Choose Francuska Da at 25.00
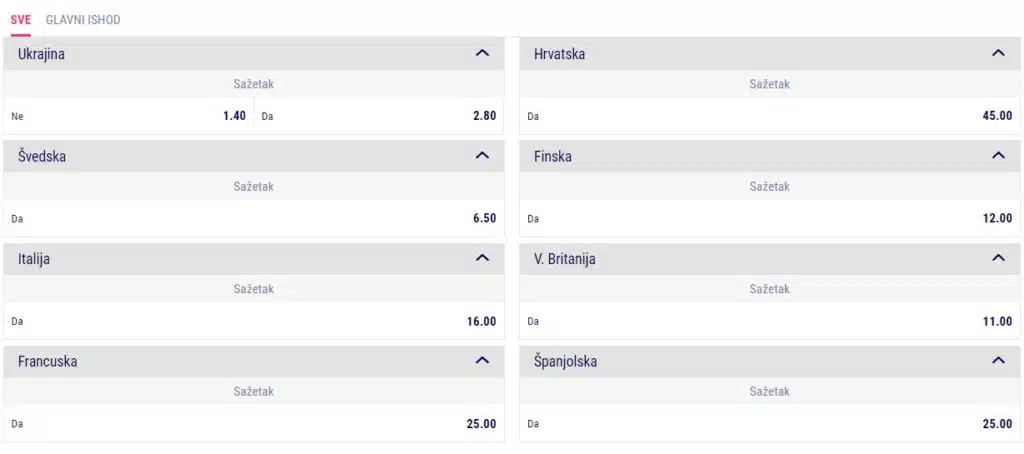 (254, 423)
